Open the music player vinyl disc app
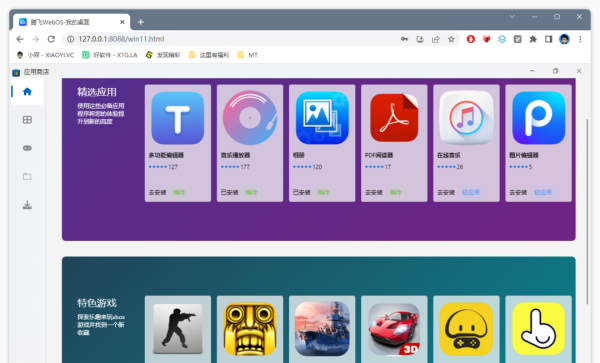 [x=250, y=118]
